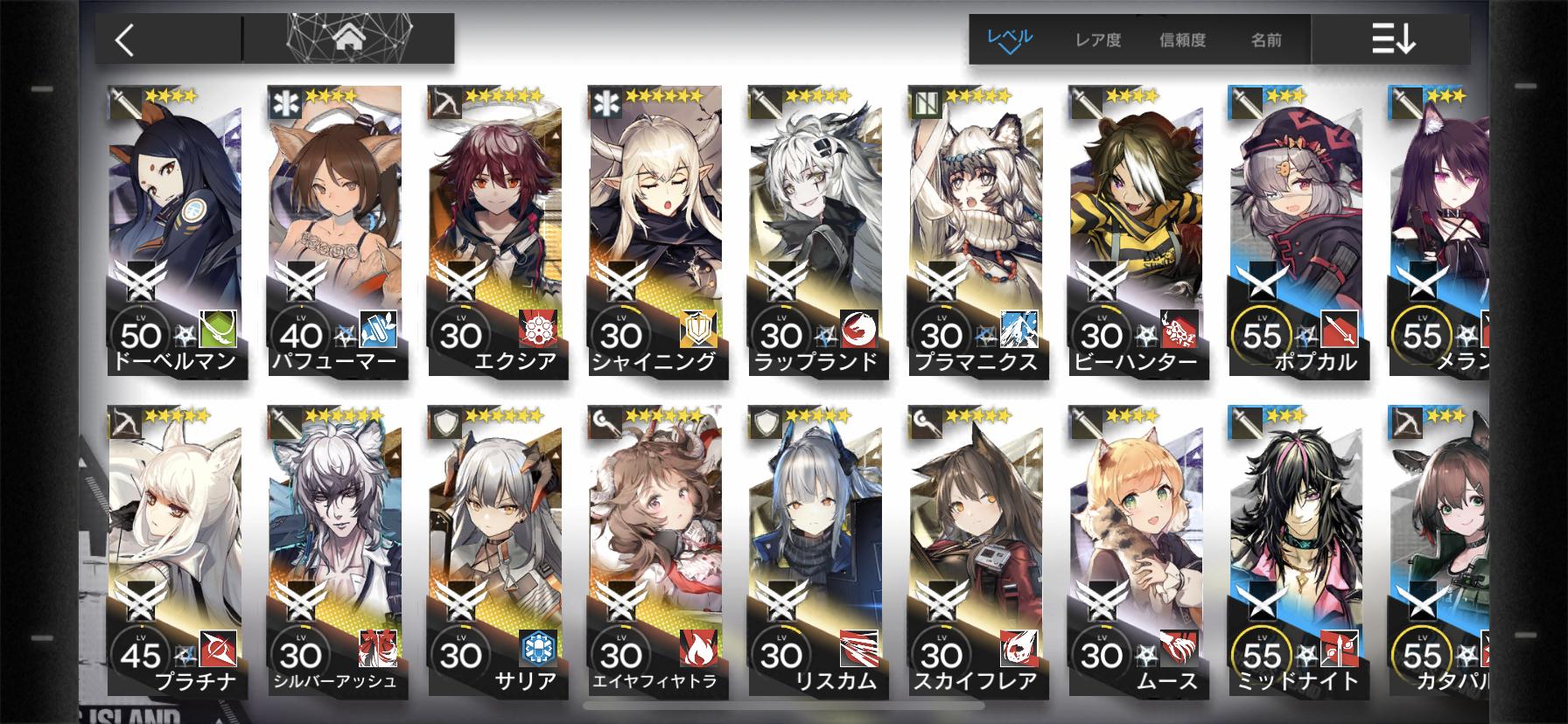Go back with the left arrow icon

coord(125,40)
